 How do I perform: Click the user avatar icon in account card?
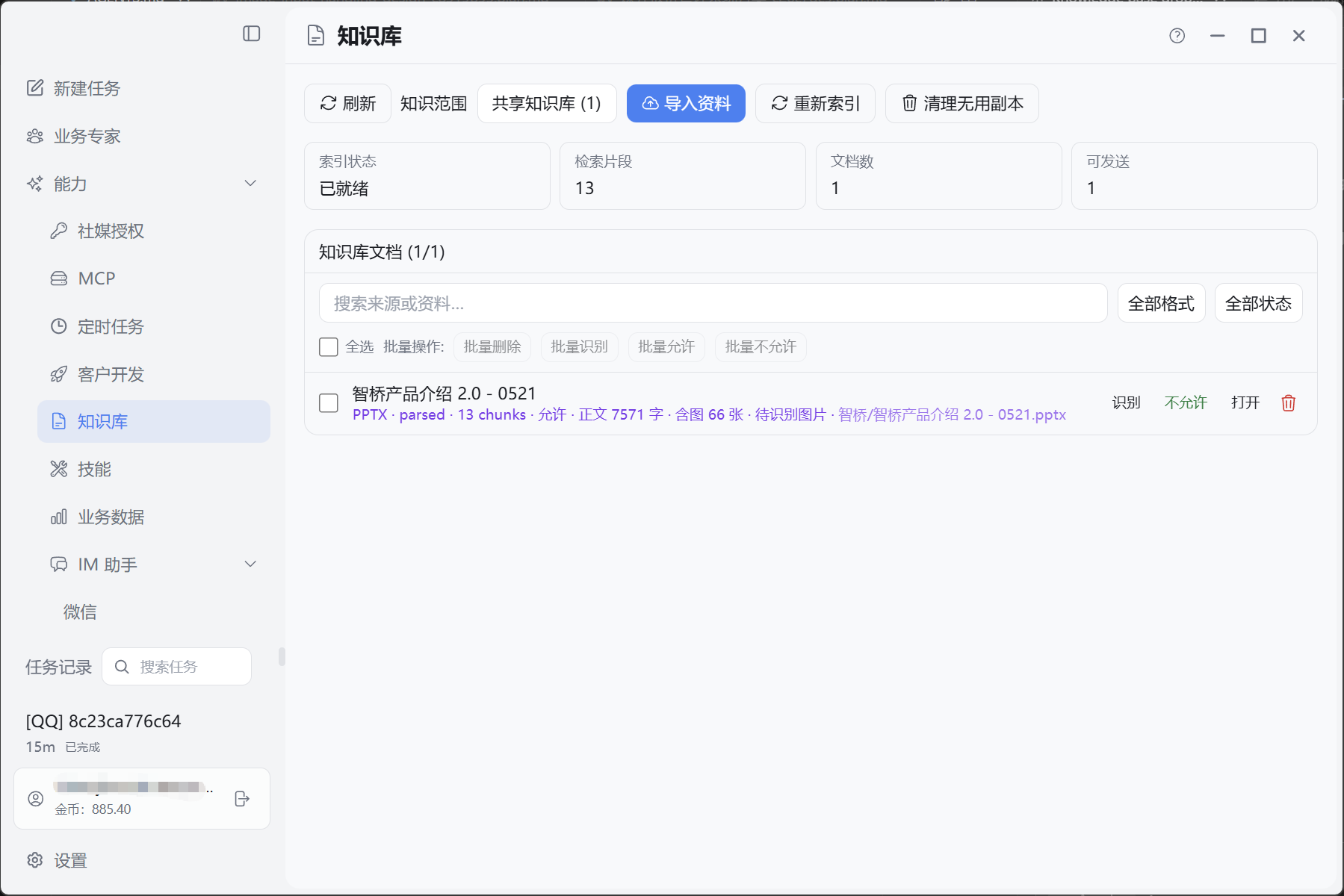click(35, 799)
